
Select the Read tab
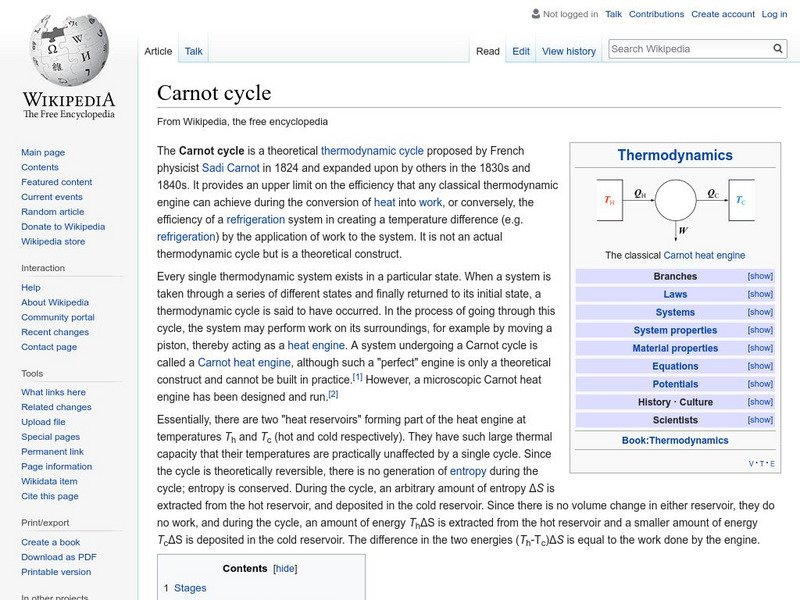488,51
